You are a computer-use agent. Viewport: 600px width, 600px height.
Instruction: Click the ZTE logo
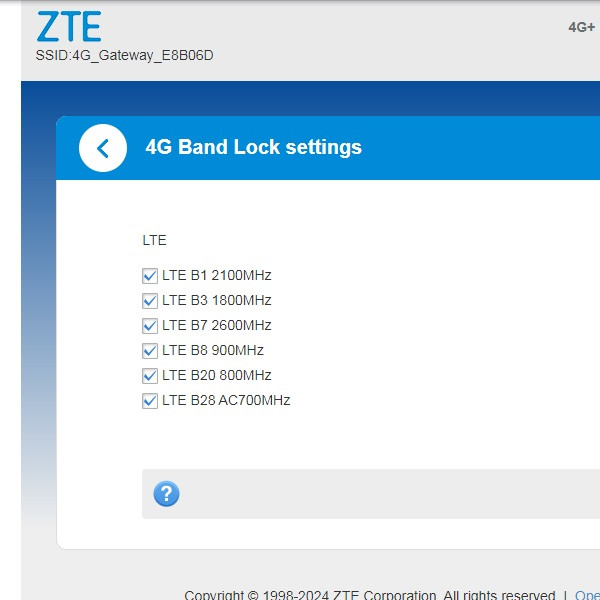coord(68,27)
